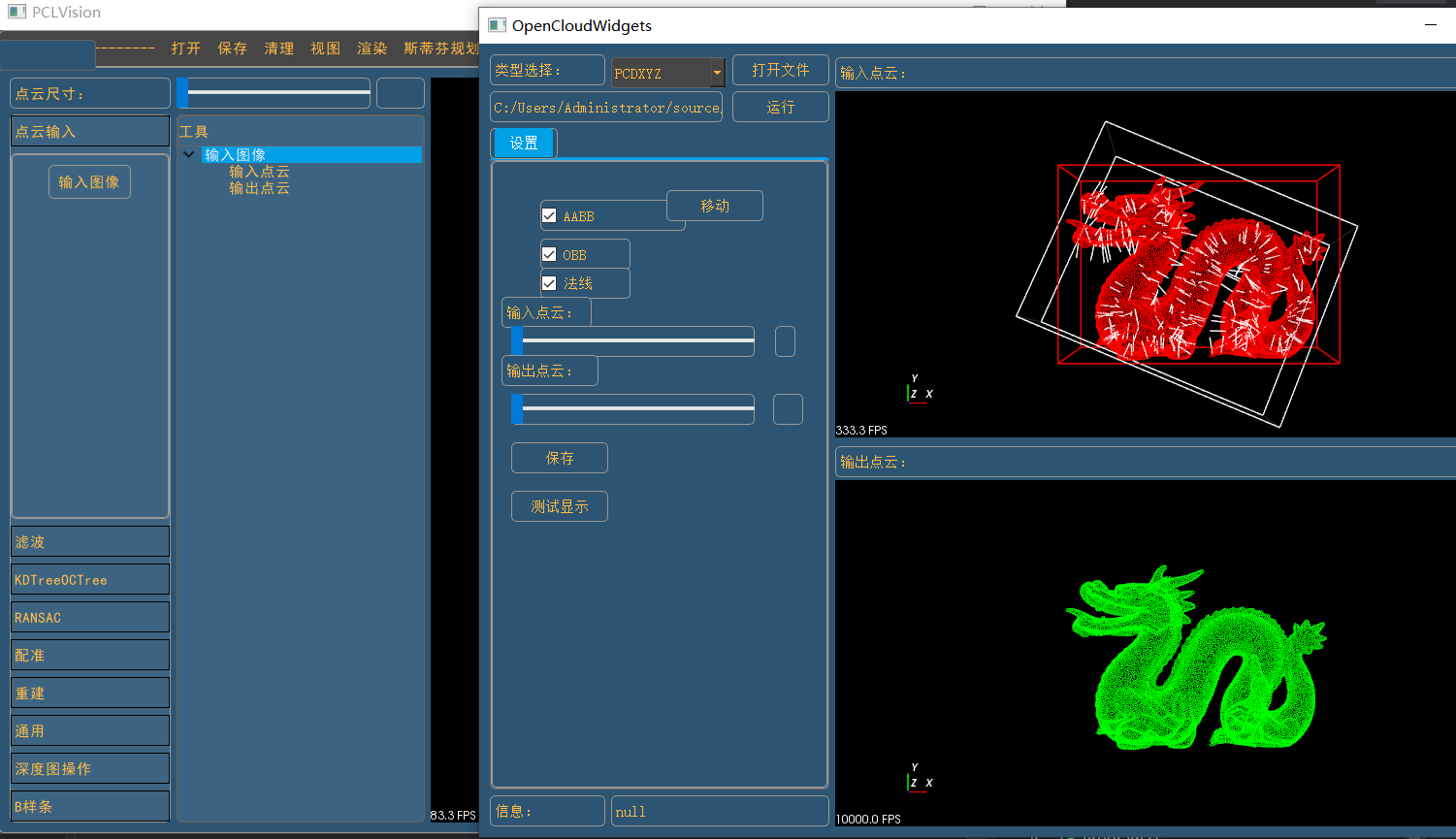Open the 滤波 section
Viewport: 1456px width, 839px height.
90,541
